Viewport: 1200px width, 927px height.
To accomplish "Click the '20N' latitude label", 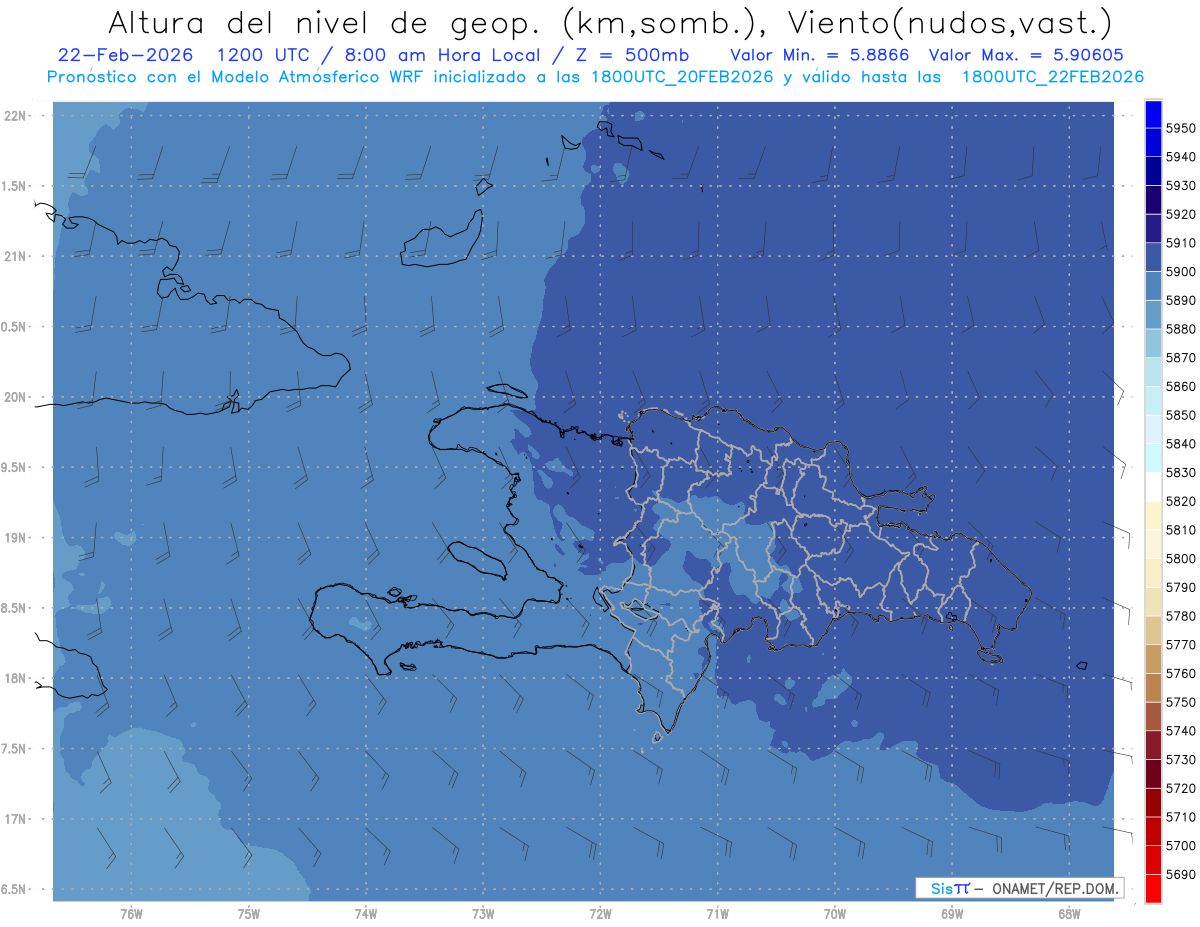I will 14,397.
